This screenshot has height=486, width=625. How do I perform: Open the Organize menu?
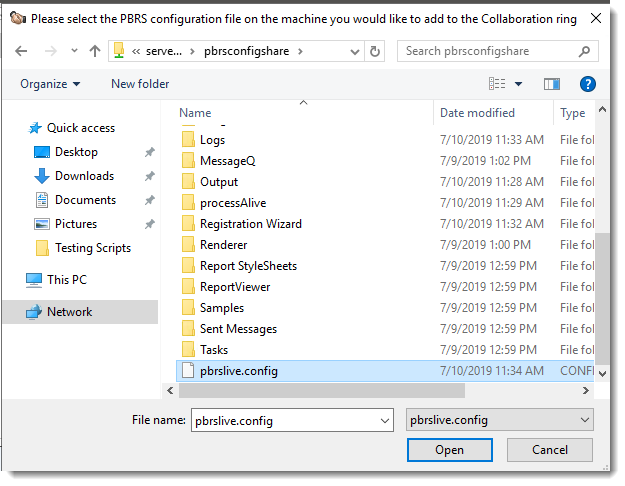pyautogui.click(x=50, y=84)
